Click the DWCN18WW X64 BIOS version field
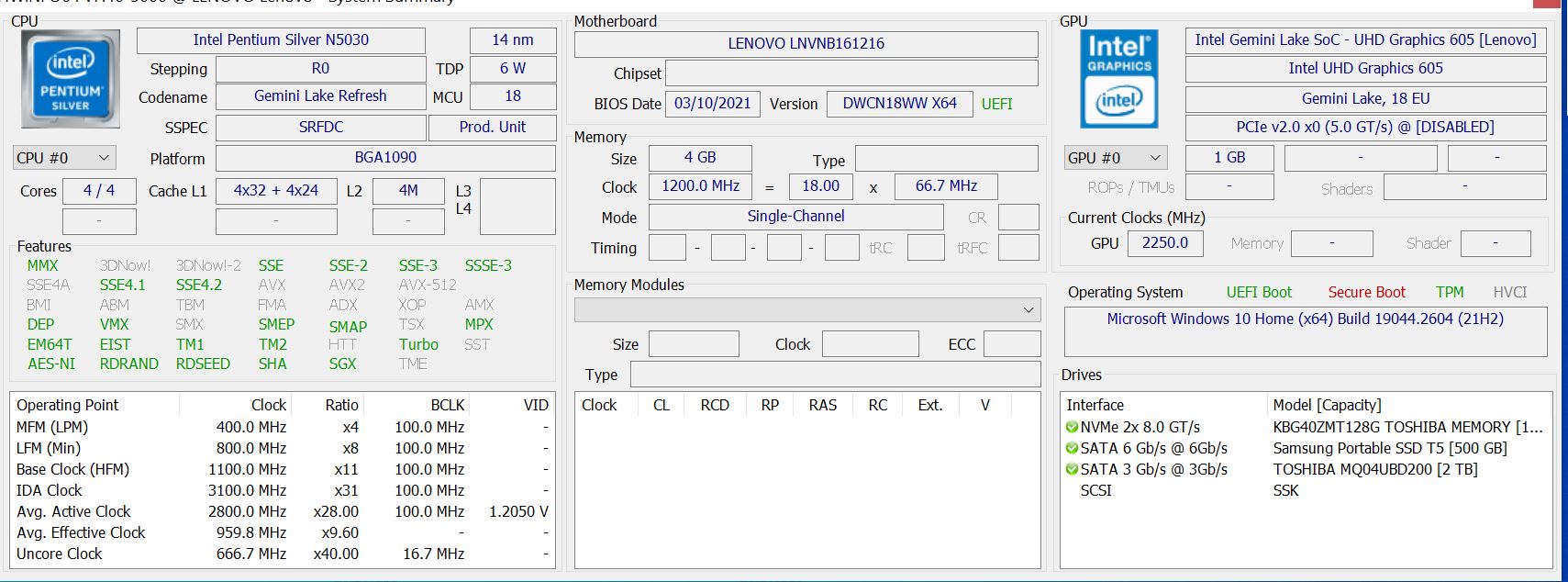The image size is (1568, 582). coord(900,104)
